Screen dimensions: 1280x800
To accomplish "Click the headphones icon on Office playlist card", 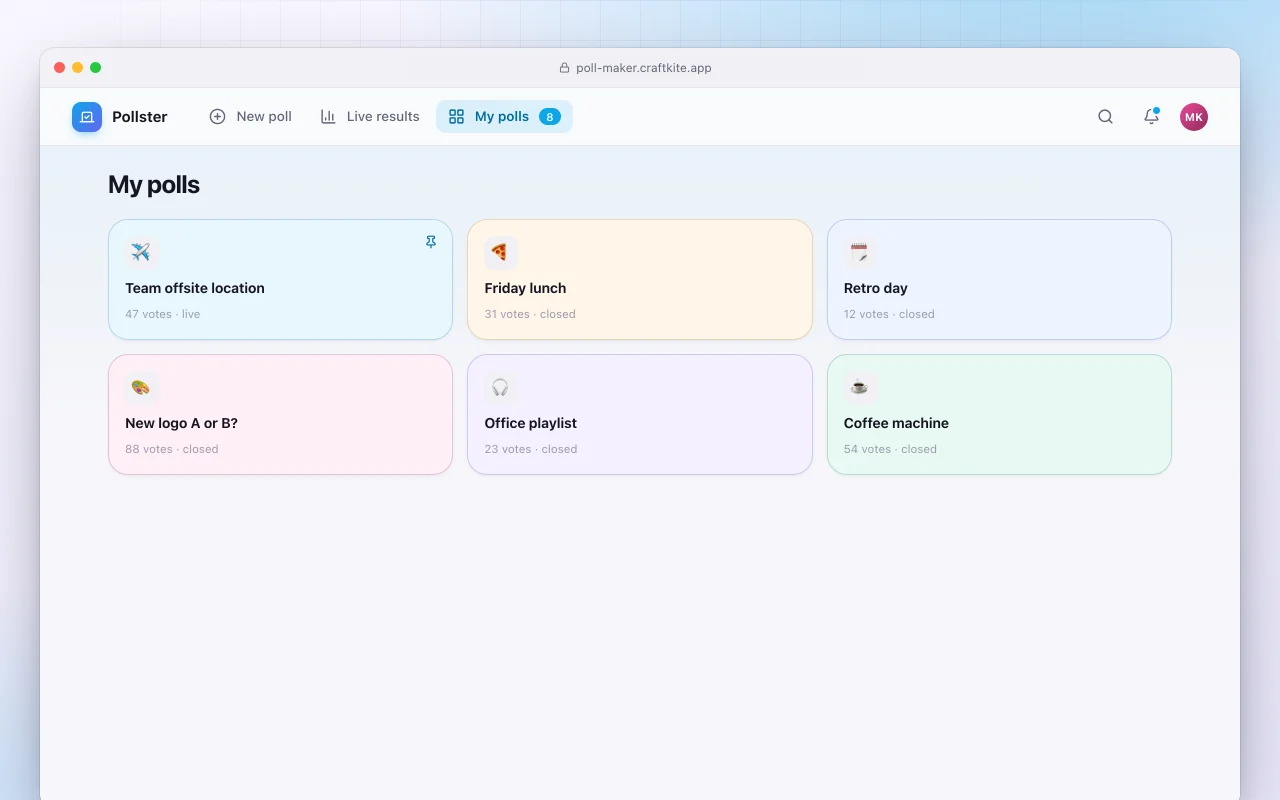I will (500, 387).
